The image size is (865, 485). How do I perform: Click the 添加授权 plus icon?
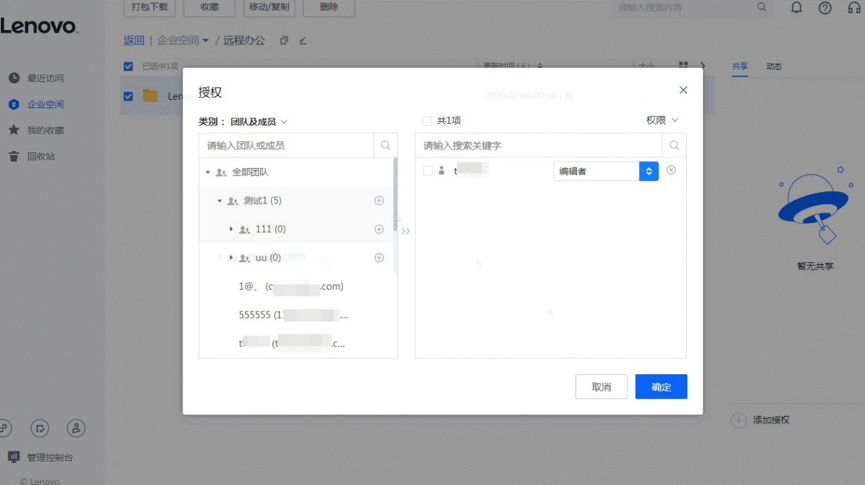[x=738, y=420]
